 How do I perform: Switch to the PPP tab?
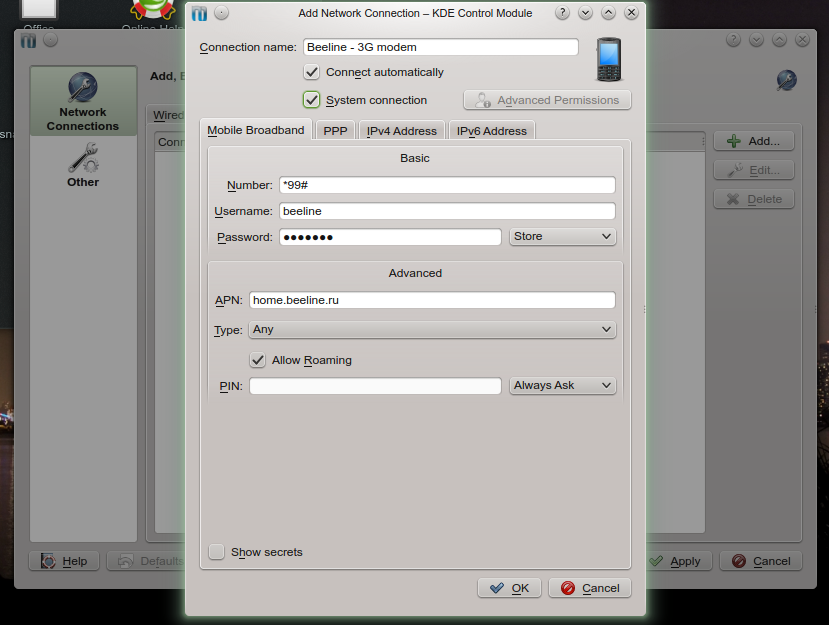pyautogui.click(x=335, y=131)
